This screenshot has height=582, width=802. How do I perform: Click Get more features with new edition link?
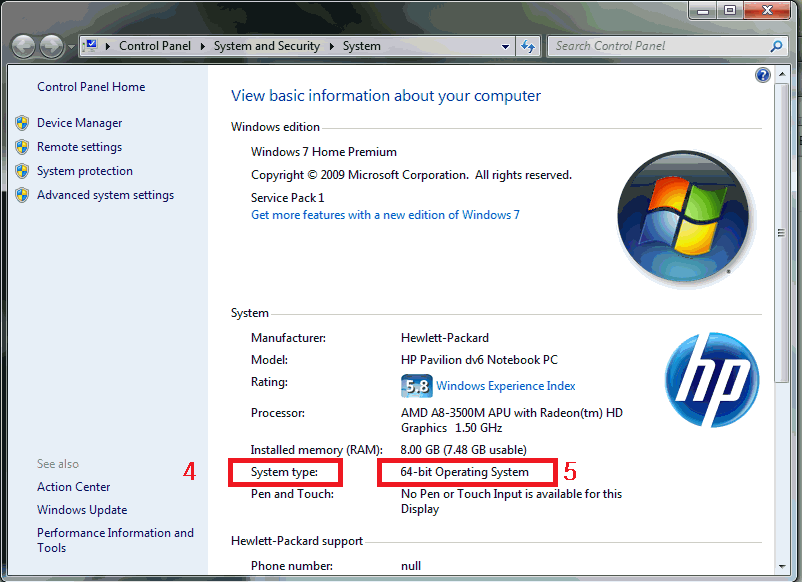385,215
